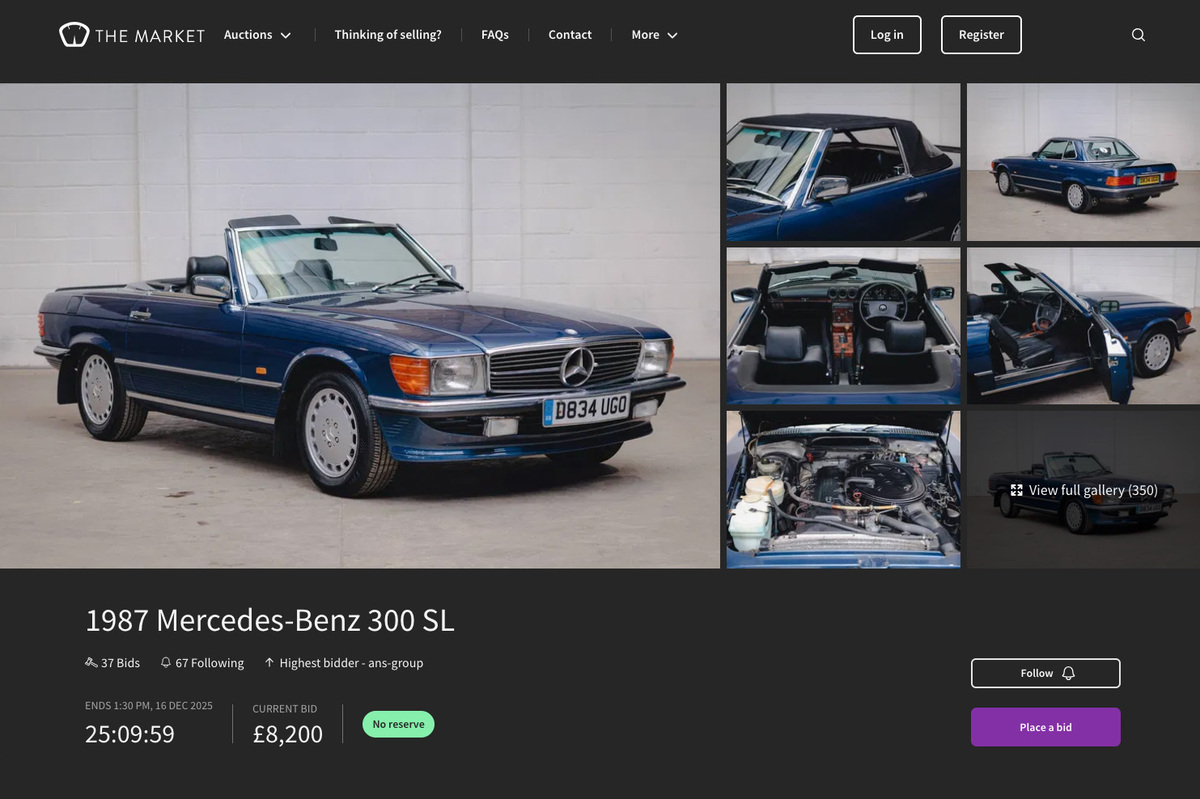Click the expand gallery icon
This screenshot has height=799, width=1200.
[x=1017, y=490]
